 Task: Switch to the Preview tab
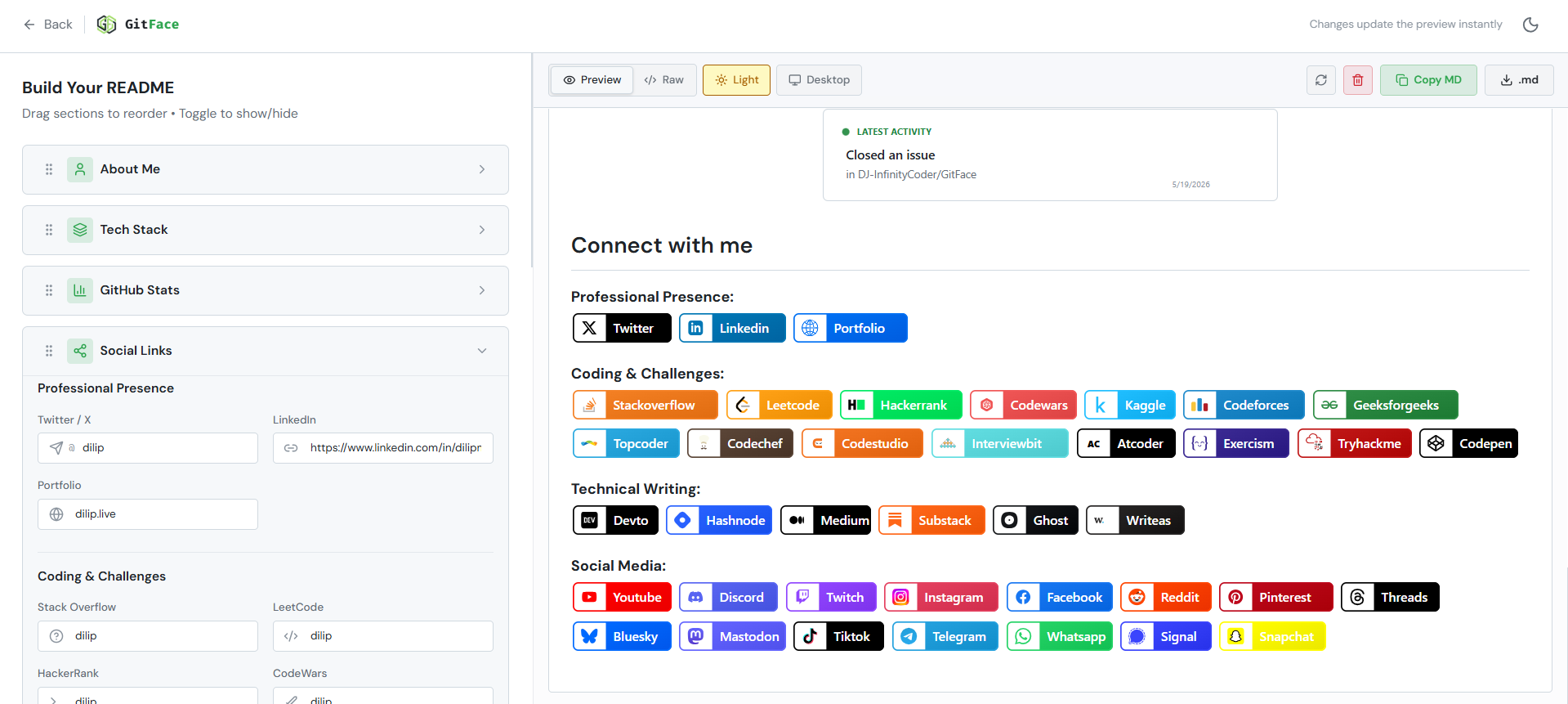coord(592,80)
